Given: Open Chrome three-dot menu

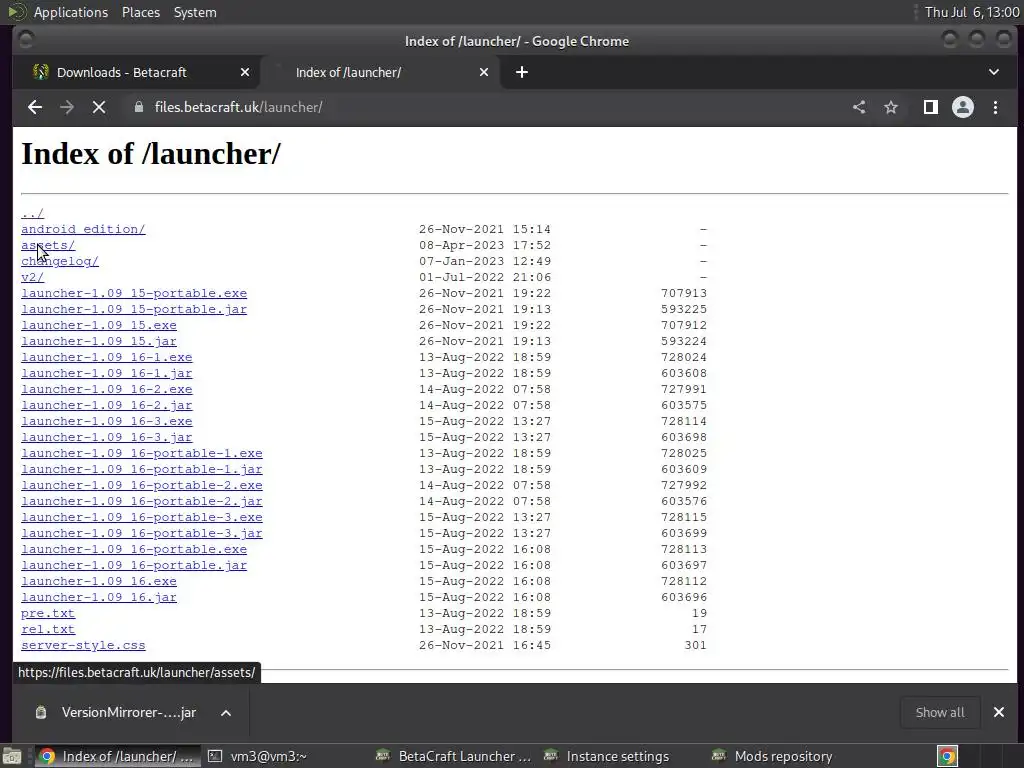Looking at the screenshot, I should pos(995,107).
